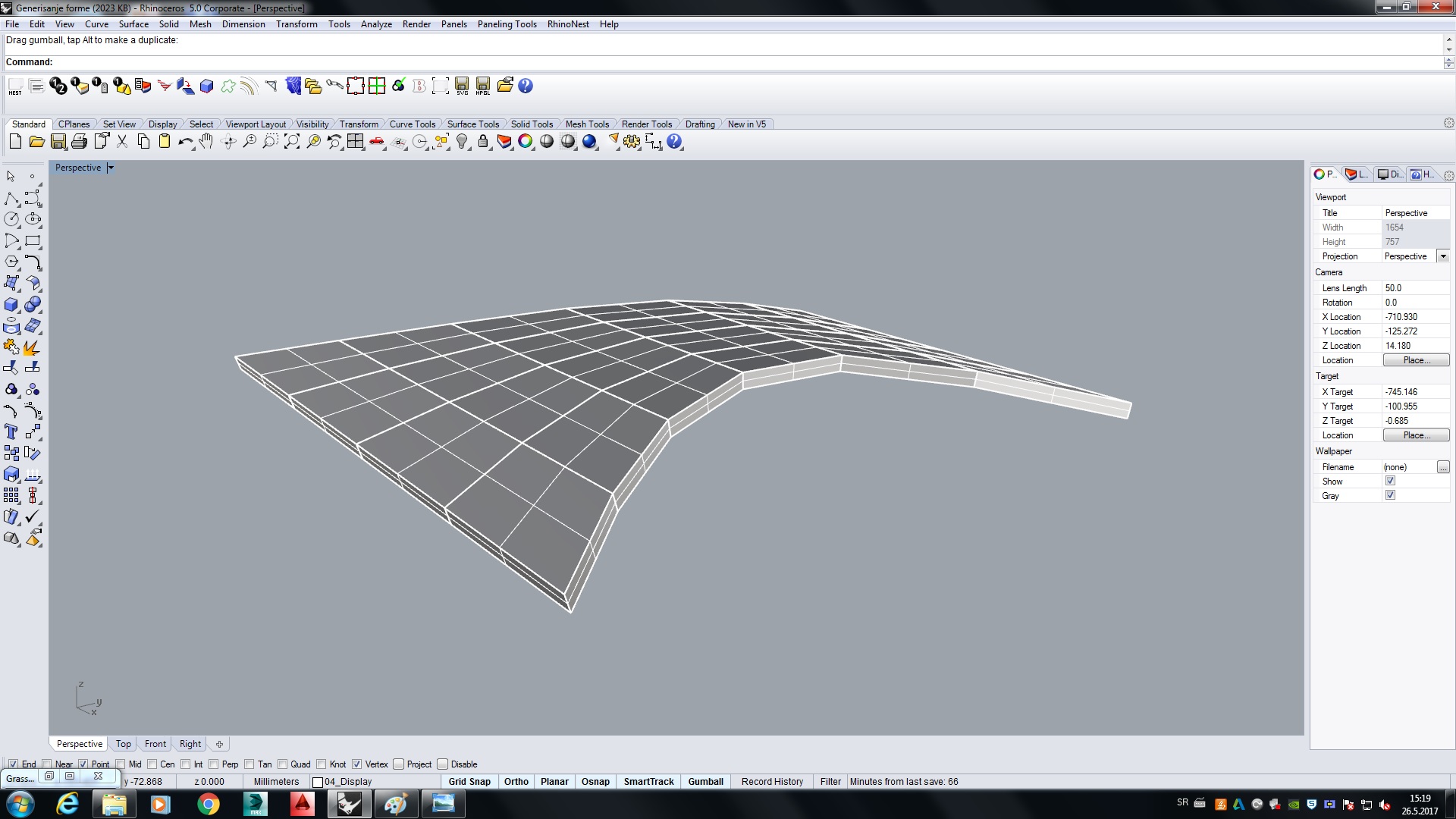Click the blue render sphere icon
The width and height of the screenshot is (1456, 819).
[x=589, y=142]
